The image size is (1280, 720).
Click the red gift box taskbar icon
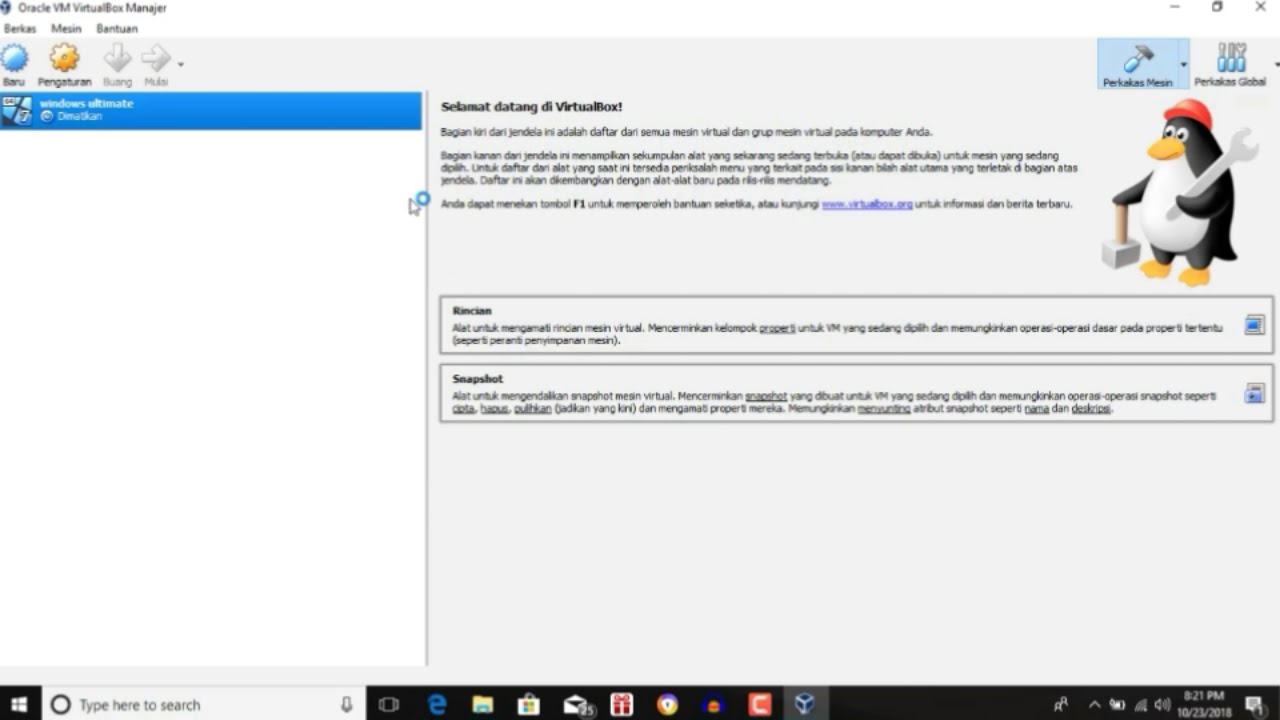622,704
